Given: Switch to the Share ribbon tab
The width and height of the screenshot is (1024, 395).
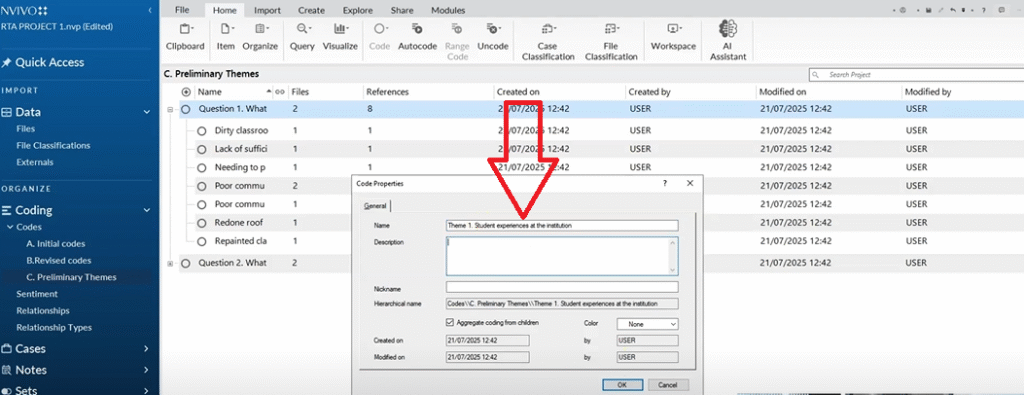Looking at the screenshot, I should tap(402, 10).
